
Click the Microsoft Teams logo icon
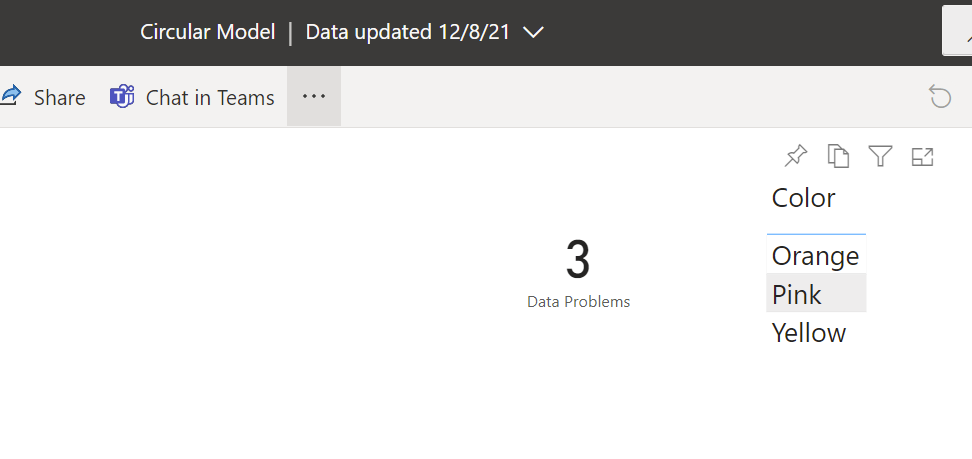point(122,97)
